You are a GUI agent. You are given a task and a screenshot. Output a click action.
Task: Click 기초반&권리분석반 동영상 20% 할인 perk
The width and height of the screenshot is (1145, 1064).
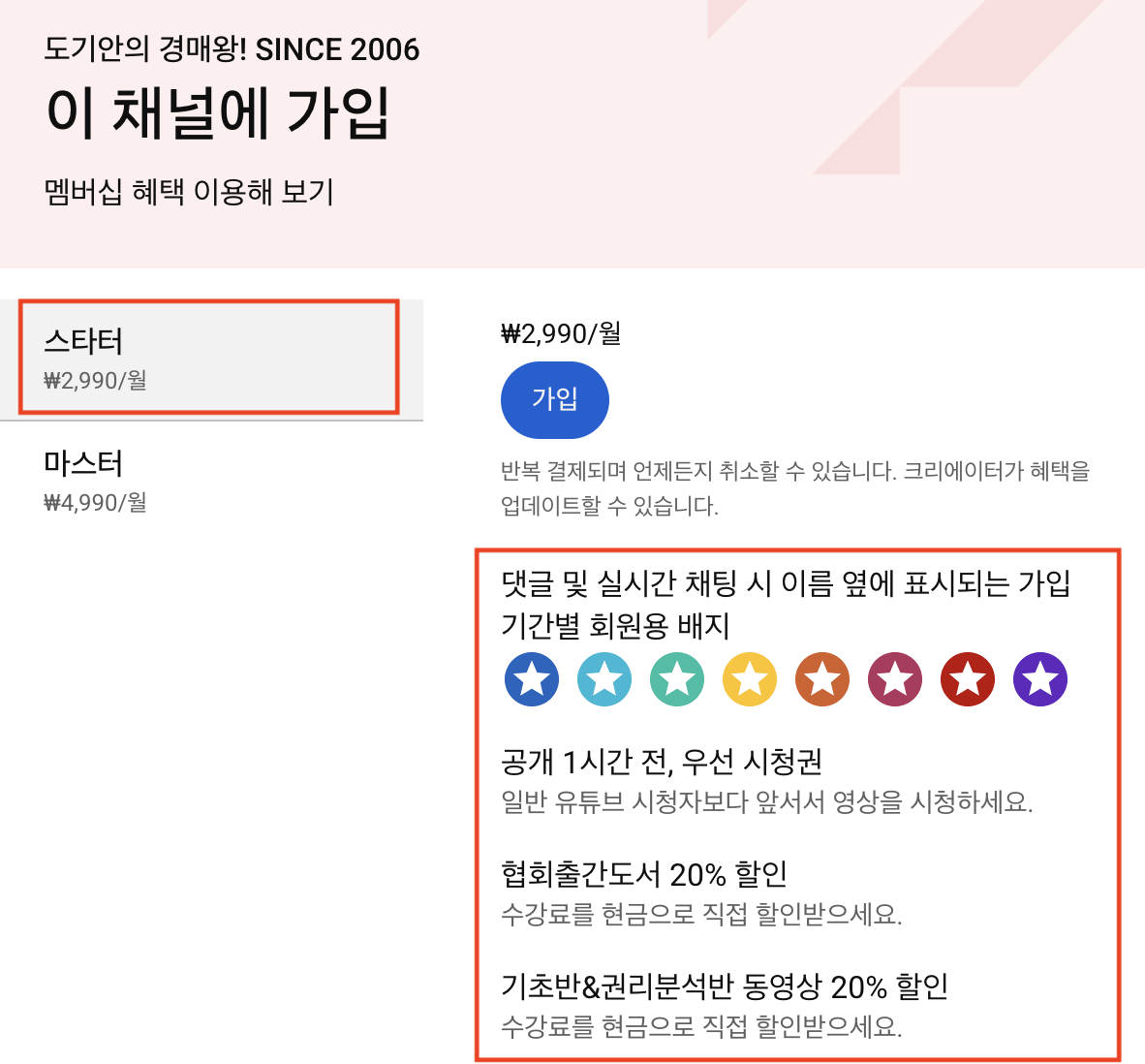(725, 986)
